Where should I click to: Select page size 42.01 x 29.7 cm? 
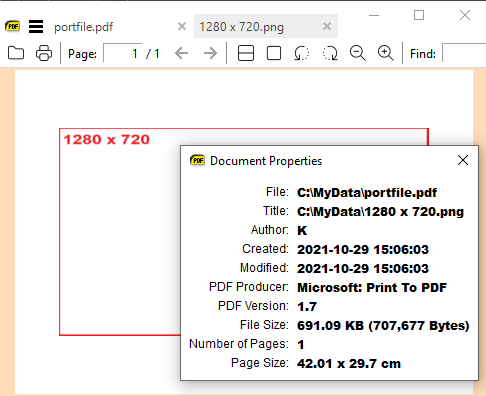click(x=349, y=364)
